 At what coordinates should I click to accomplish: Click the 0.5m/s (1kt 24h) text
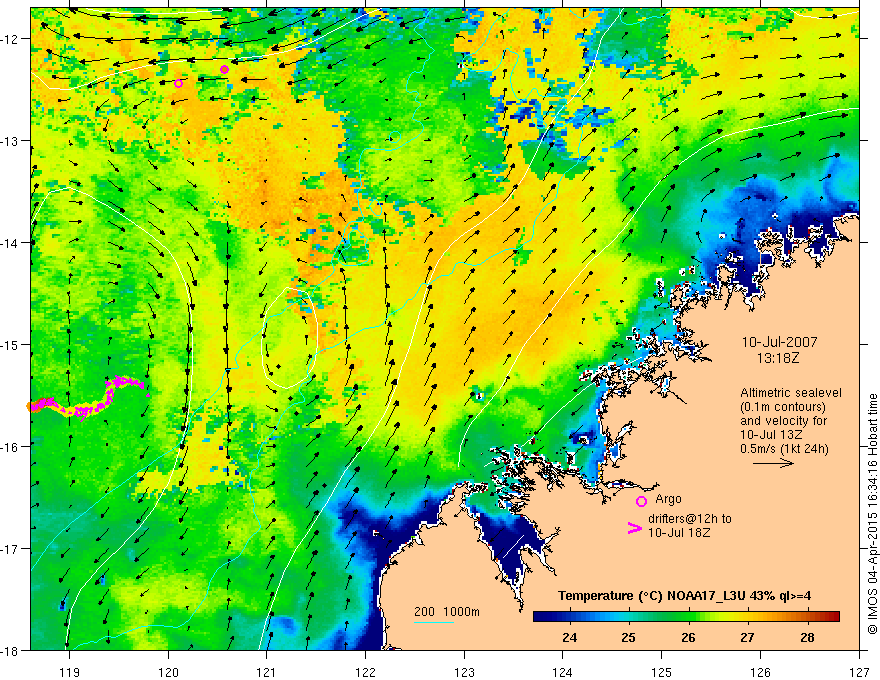pyautogui.click(x=785, y=449)
